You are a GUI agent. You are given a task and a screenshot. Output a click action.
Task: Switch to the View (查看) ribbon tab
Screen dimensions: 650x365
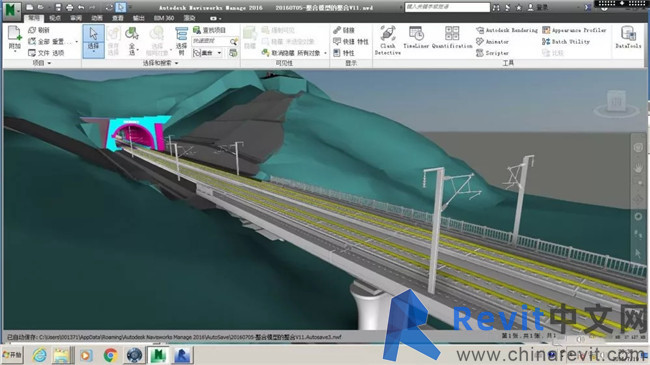(118, 18)
